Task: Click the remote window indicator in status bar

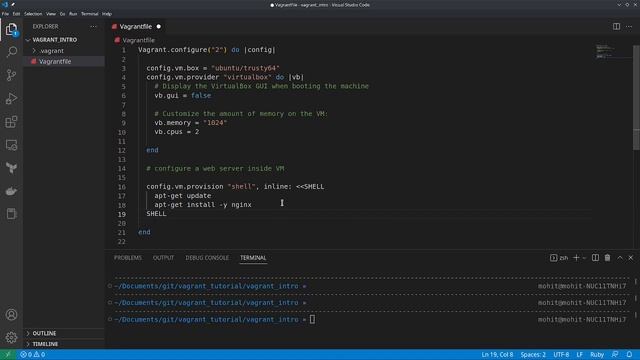Action: pyautogui.click(x=7, y=354)
